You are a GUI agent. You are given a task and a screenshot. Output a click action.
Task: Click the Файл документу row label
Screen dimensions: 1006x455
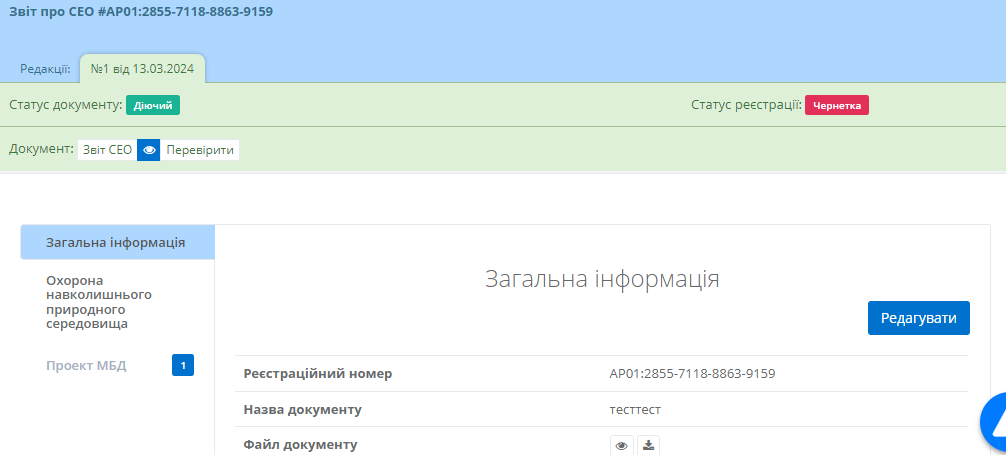pyautogui.click(x=300, y=444)
